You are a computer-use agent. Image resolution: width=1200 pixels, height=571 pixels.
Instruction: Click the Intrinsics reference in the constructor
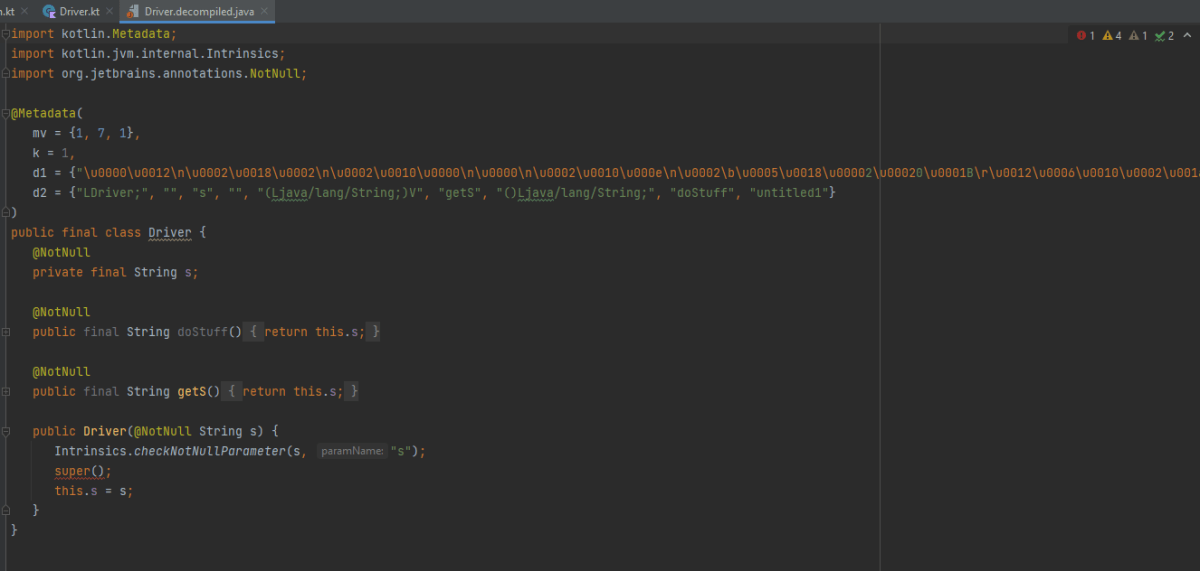(90, 451)
